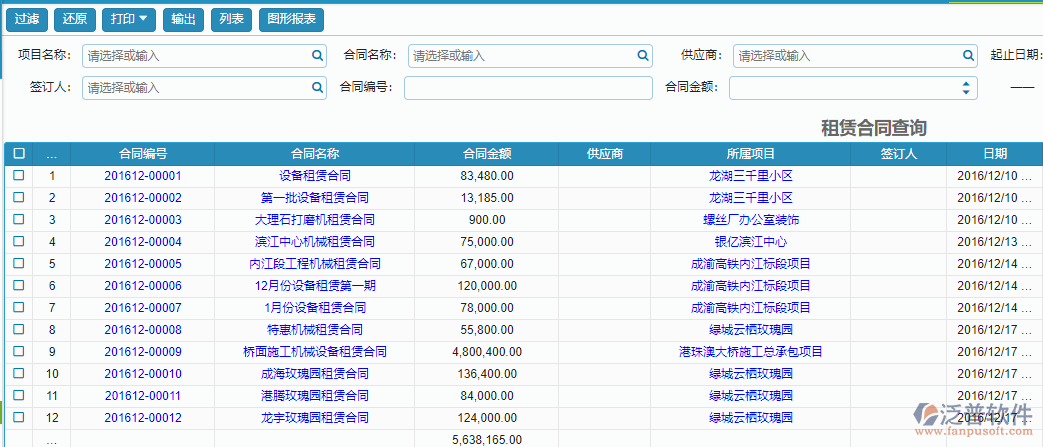The width and height of the screenshot is (1043, 447).
Task: Check the checkbox for row 2
Action: [x=19, y=198]
